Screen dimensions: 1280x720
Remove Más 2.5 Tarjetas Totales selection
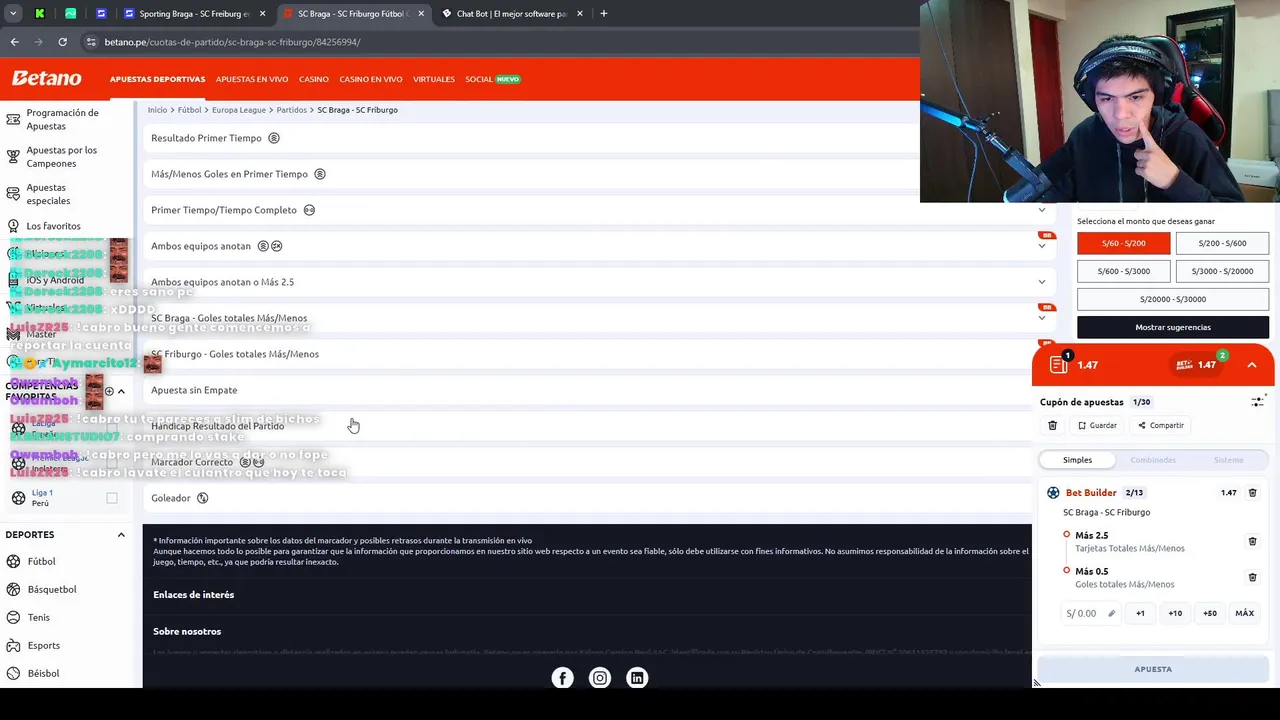[x=1252, y=541]
